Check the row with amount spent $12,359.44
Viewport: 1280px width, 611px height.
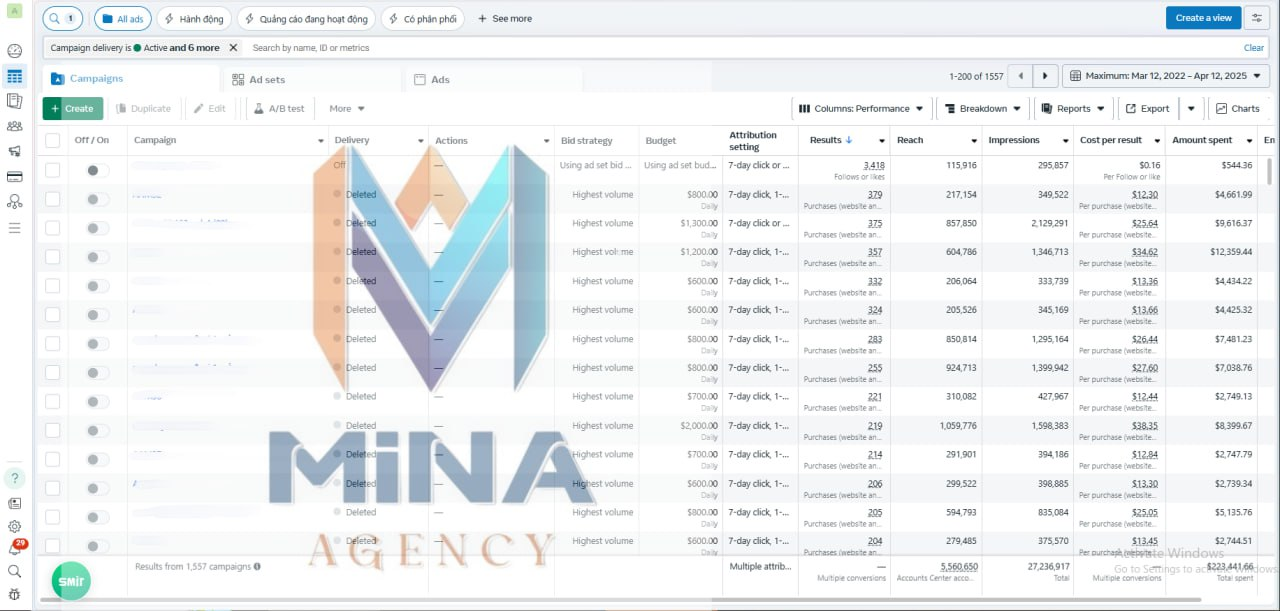tap(52, 257)
